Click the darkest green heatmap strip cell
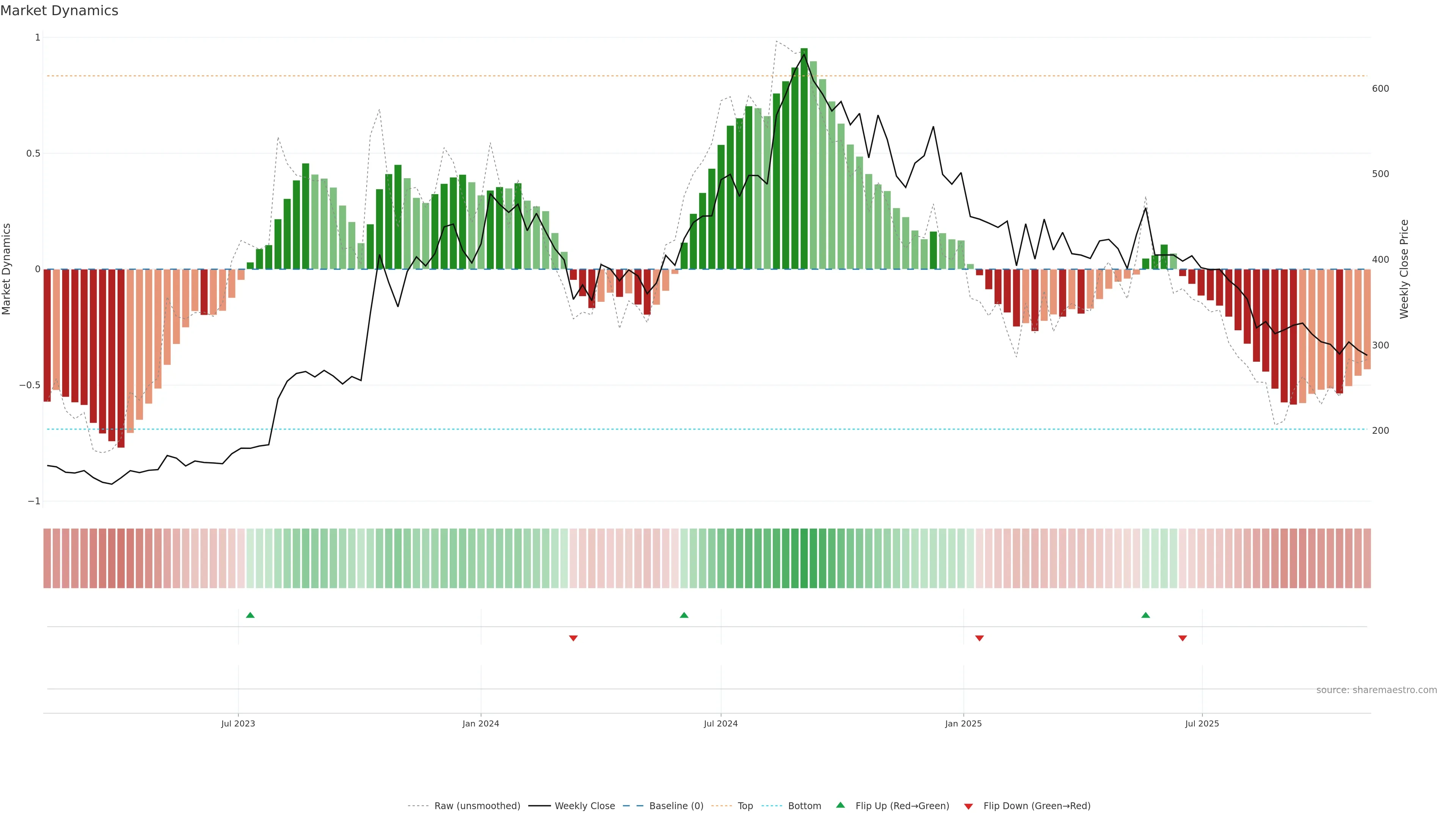Viewport: 1456px width, 819px height. (804, 559)
